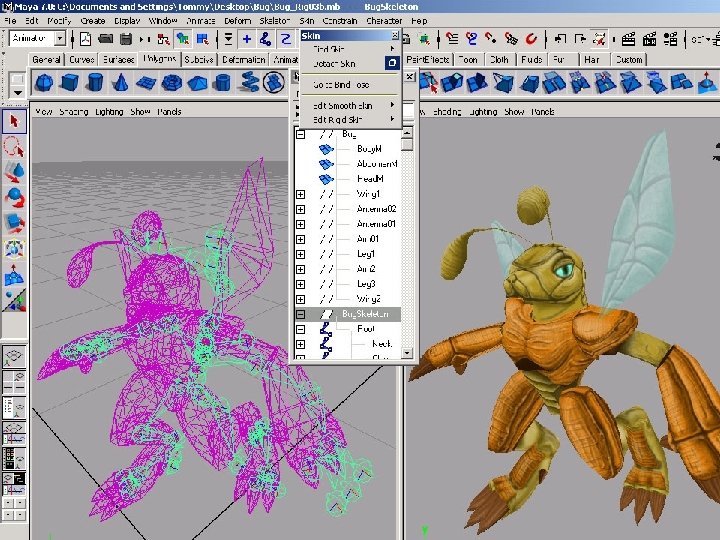The image size is (720, 540).
Task: Click the New Scene file icon
Action: tap(85, 39)
